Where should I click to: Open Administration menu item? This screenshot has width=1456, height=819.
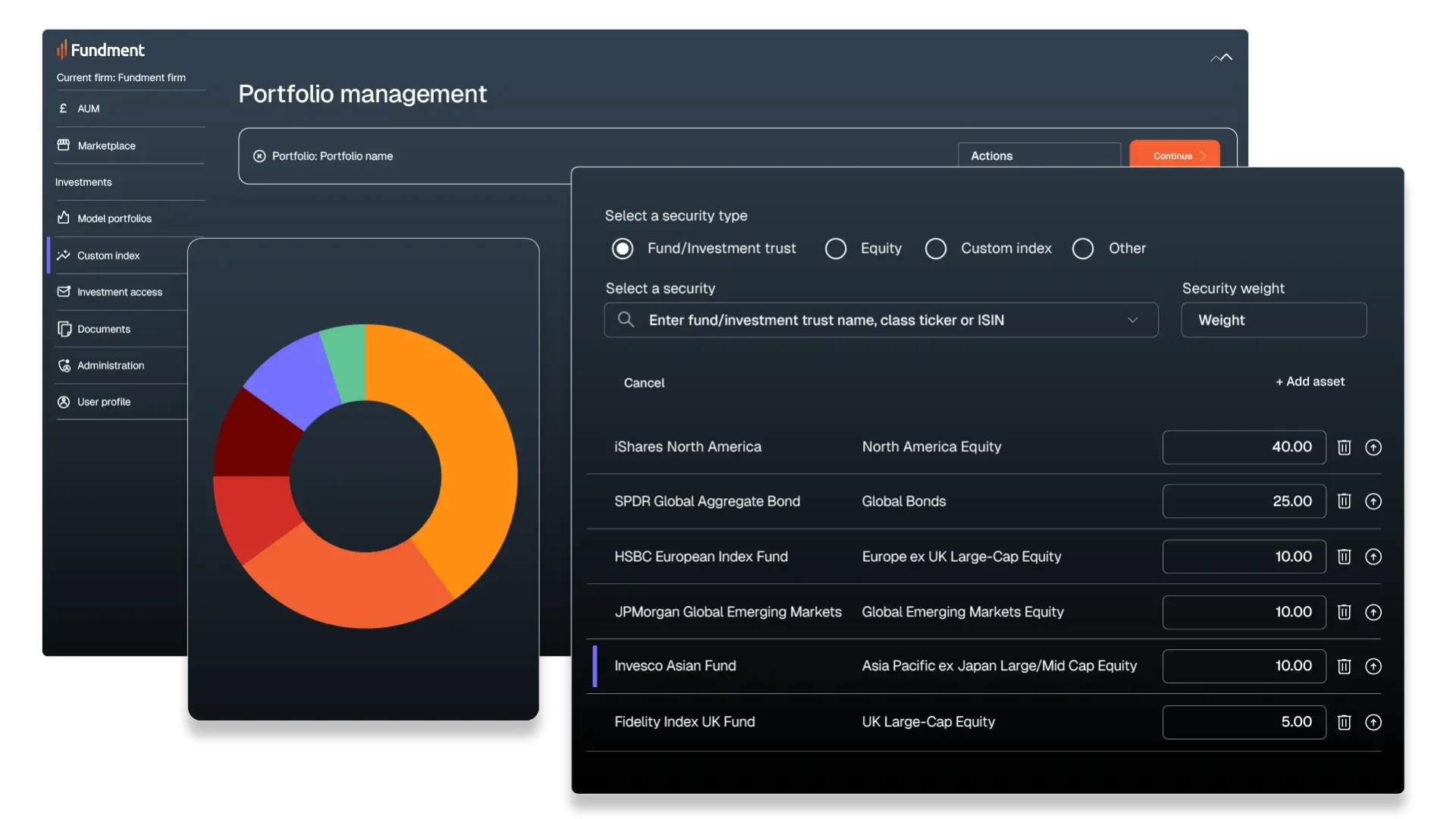[x=110, y=366]
